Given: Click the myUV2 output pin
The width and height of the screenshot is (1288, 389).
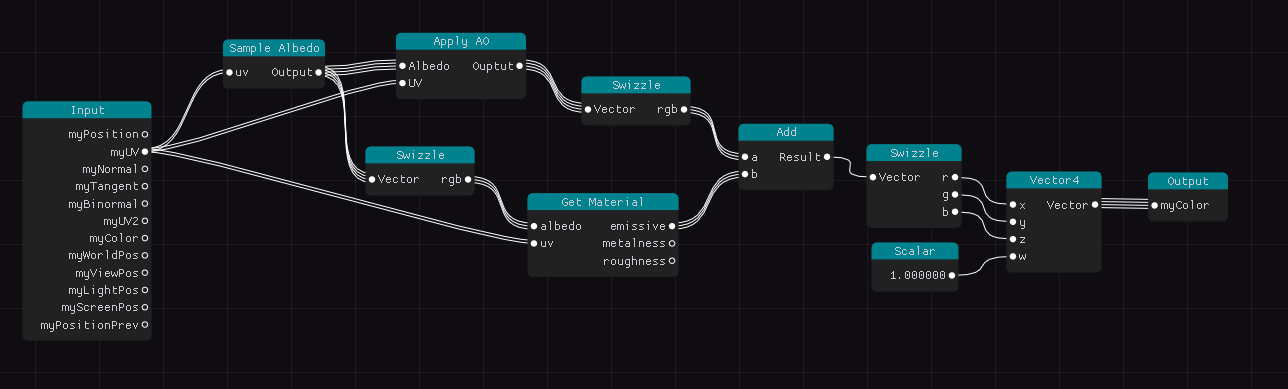Looking at the screenshot, I should (145, 221).
